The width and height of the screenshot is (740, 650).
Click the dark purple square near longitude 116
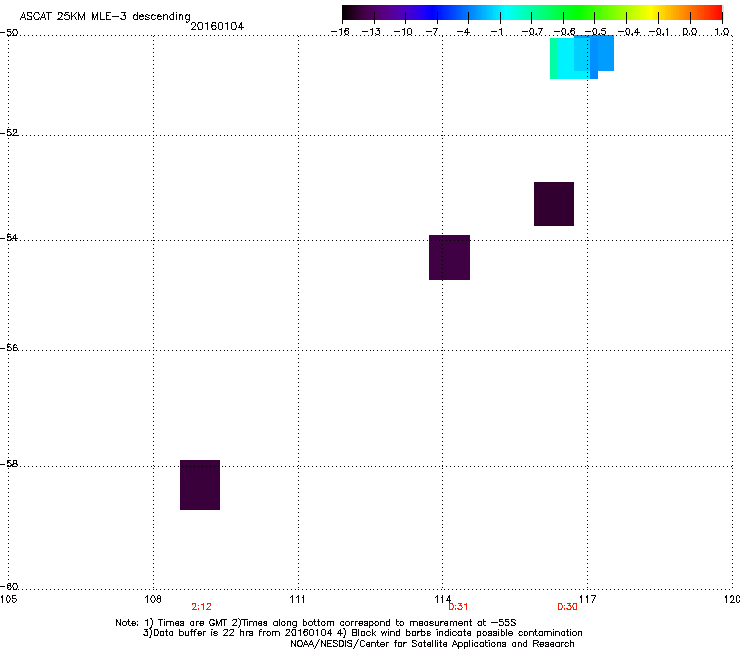pos(554,204)
